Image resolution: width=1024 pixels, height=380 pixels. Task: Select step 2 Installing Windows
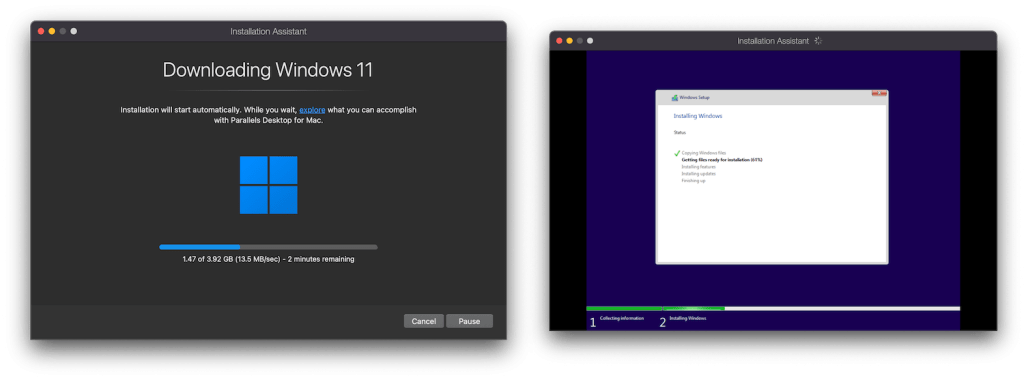pos(683,320)
